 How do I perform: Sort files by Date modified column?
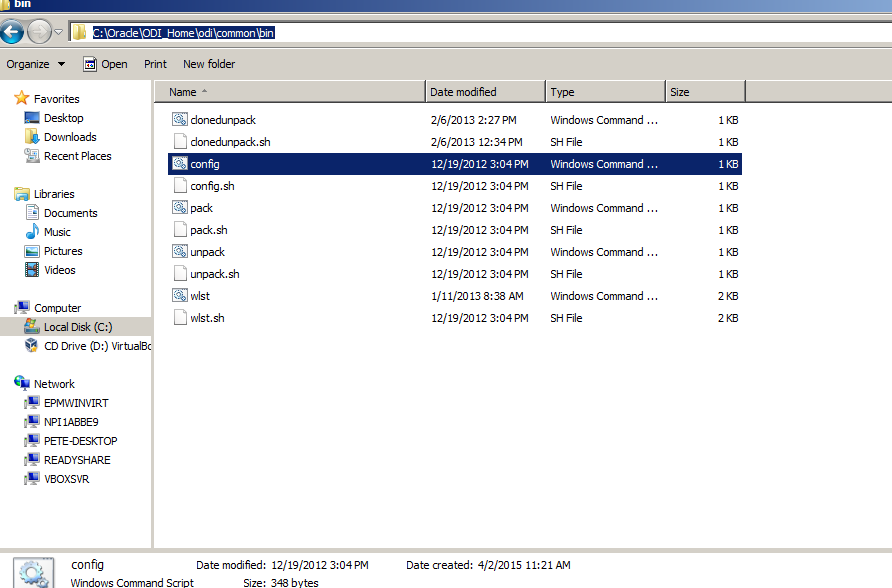coord(484,92)
